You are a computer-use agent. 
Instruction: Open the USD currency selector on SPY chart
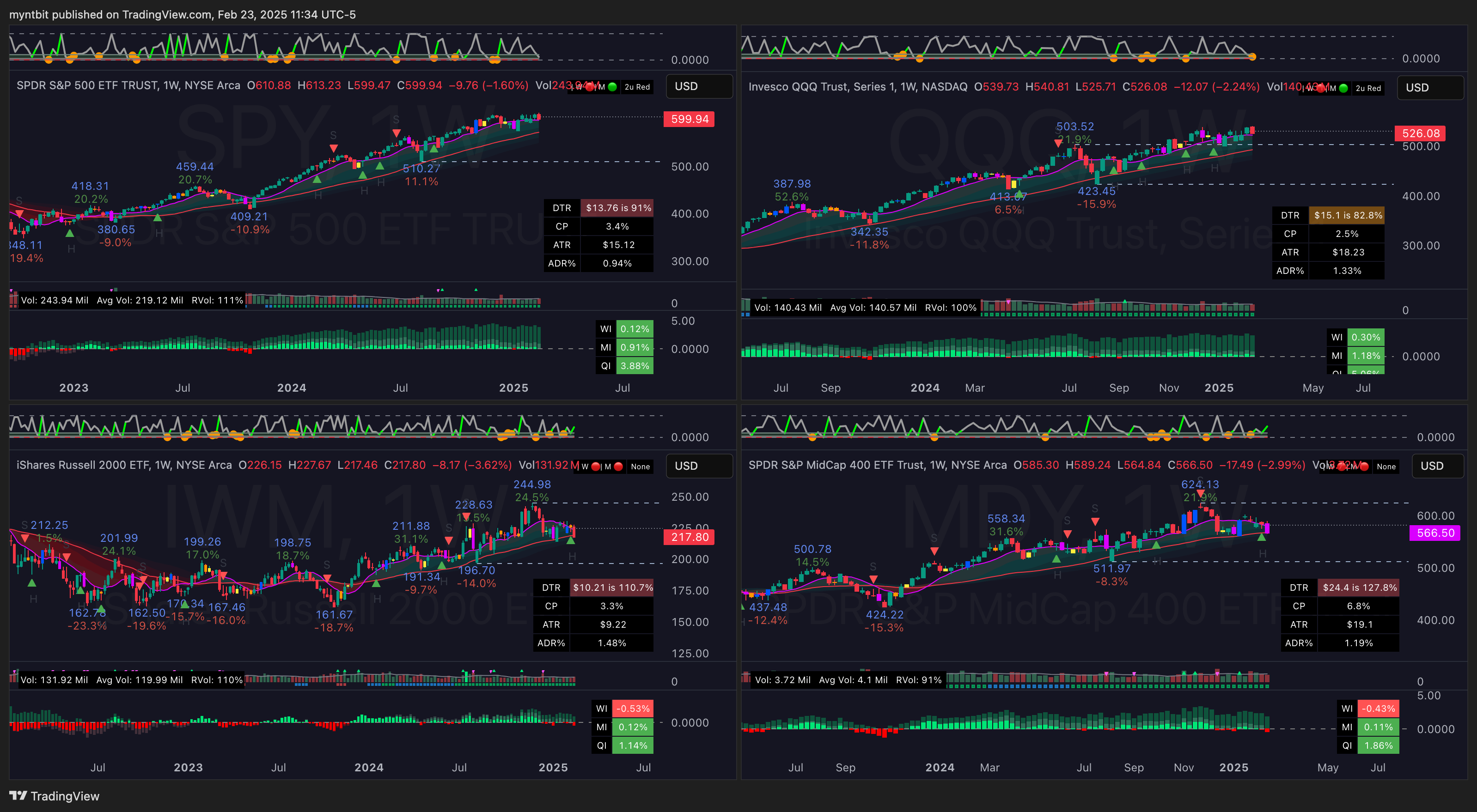point(699,86)
